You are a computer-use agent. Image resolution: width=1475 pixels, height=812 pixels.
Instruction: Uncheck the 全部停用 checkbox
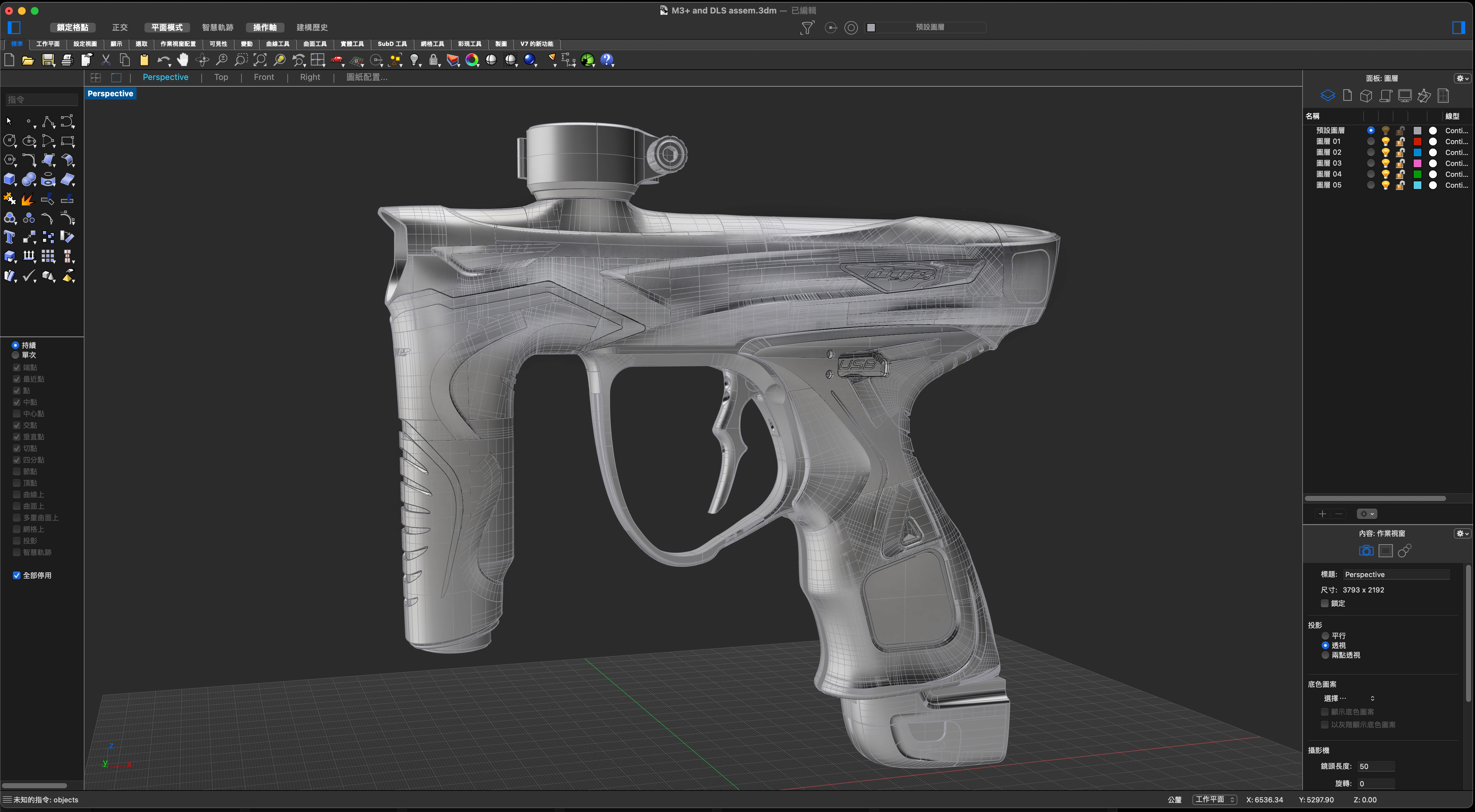point(17,575)
